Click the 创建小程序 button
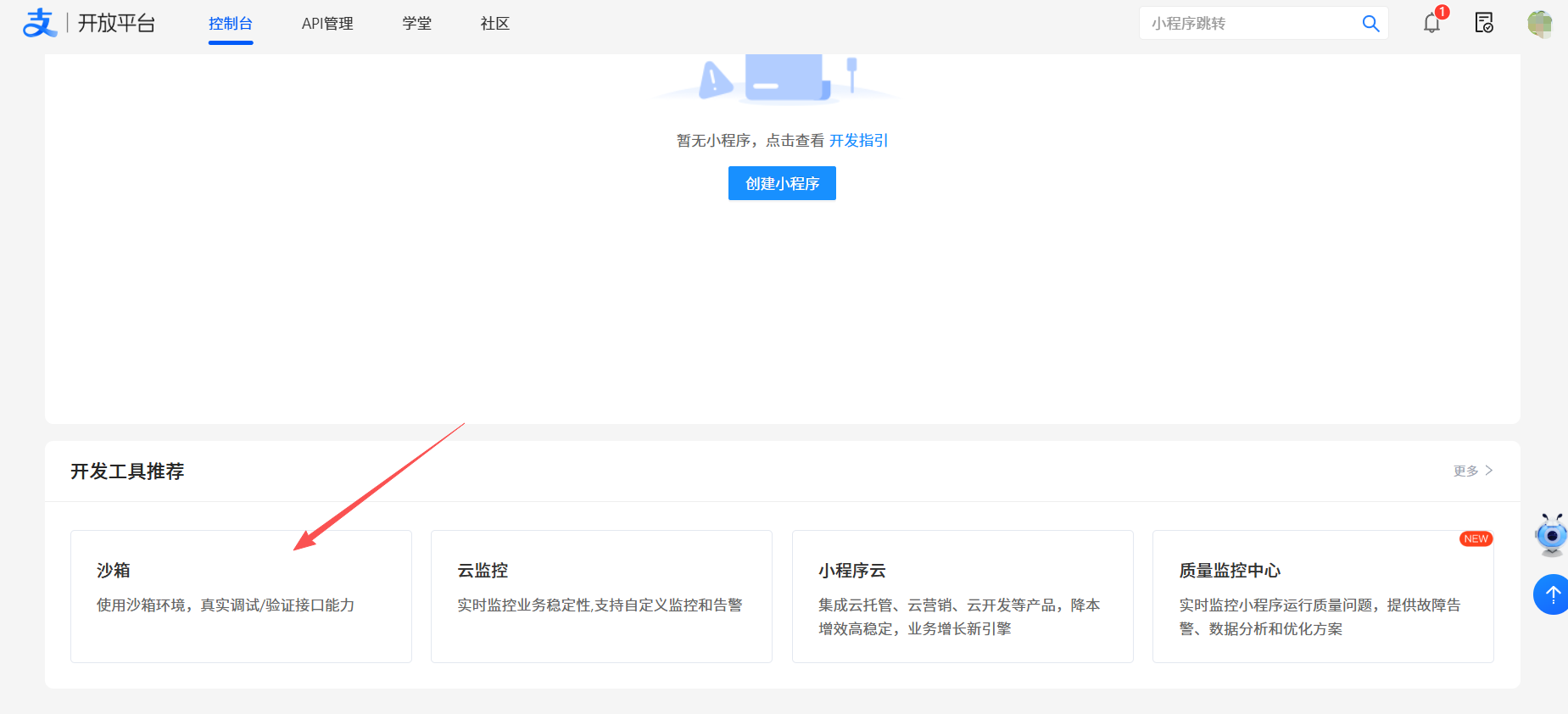1568x714 pixels. coord(782,183)
